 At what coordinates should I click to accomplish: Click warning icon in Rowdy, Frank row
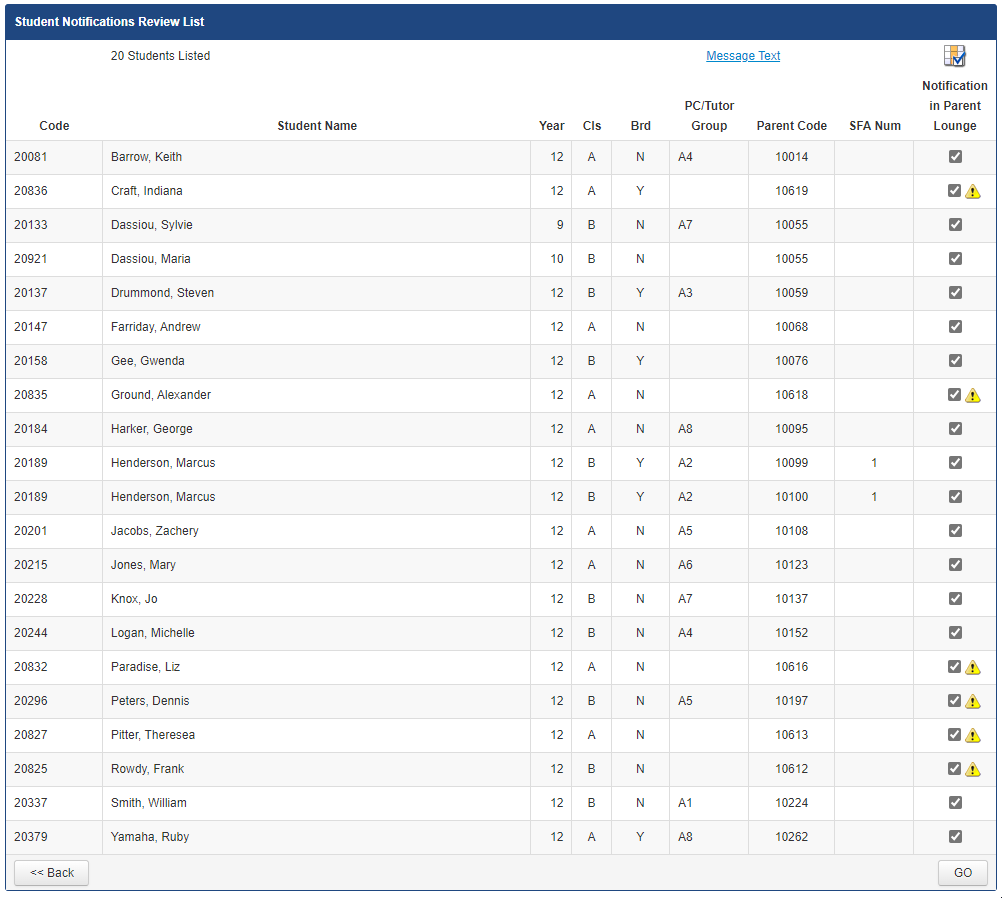pos(973,769)
